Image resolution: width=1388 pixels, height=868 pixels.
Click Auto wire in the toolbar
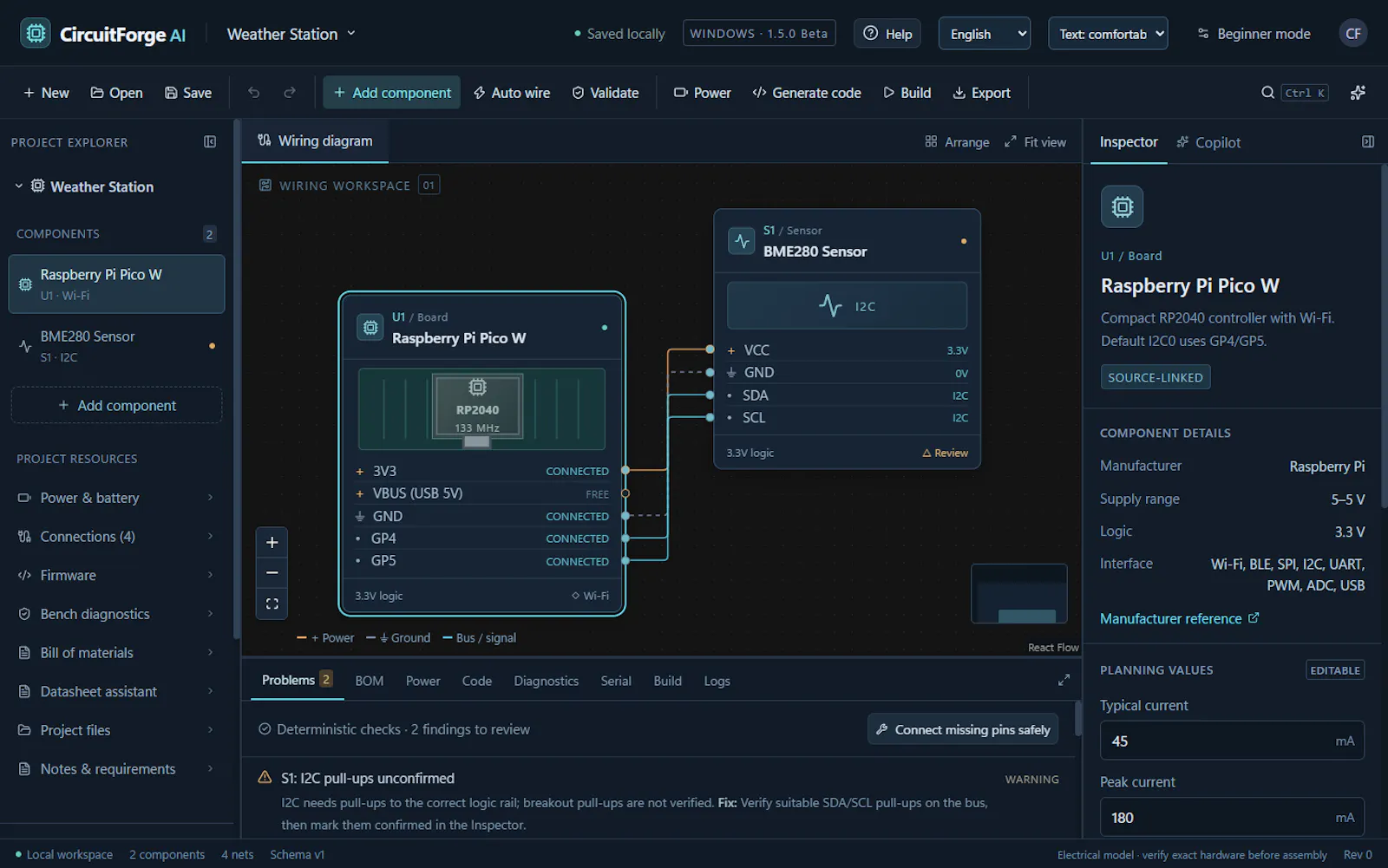point(512,93)
